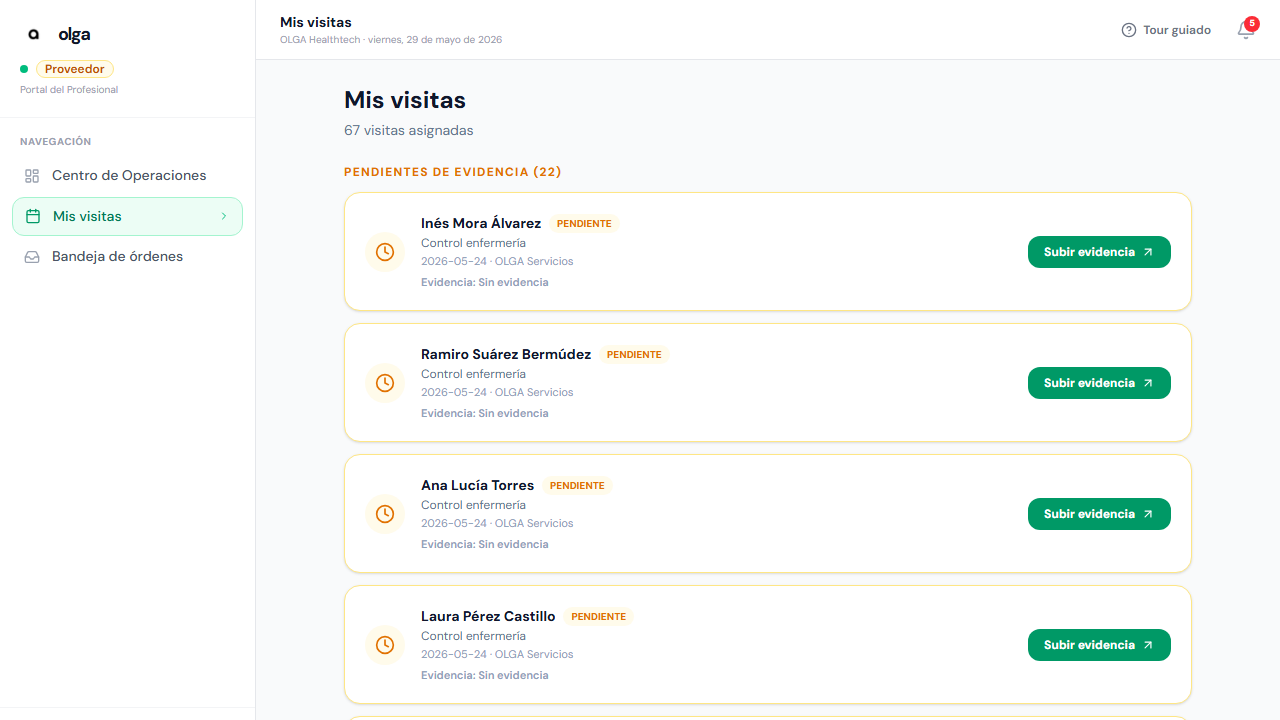Click PENDIENTE badge on Laura Pérez Castillo
This screenshot has width=1280, height=720.
(x=598, y=617)
